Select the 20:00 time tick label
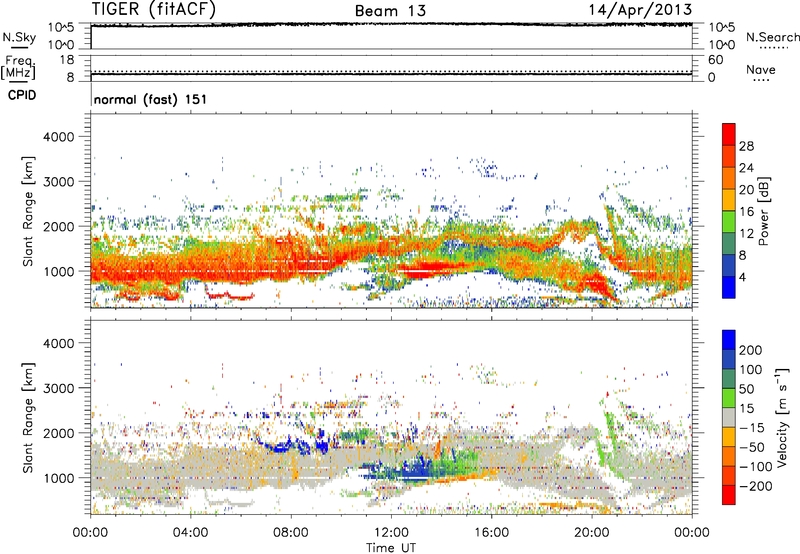This screenshot has height=554, width=800. coord(592,533)
